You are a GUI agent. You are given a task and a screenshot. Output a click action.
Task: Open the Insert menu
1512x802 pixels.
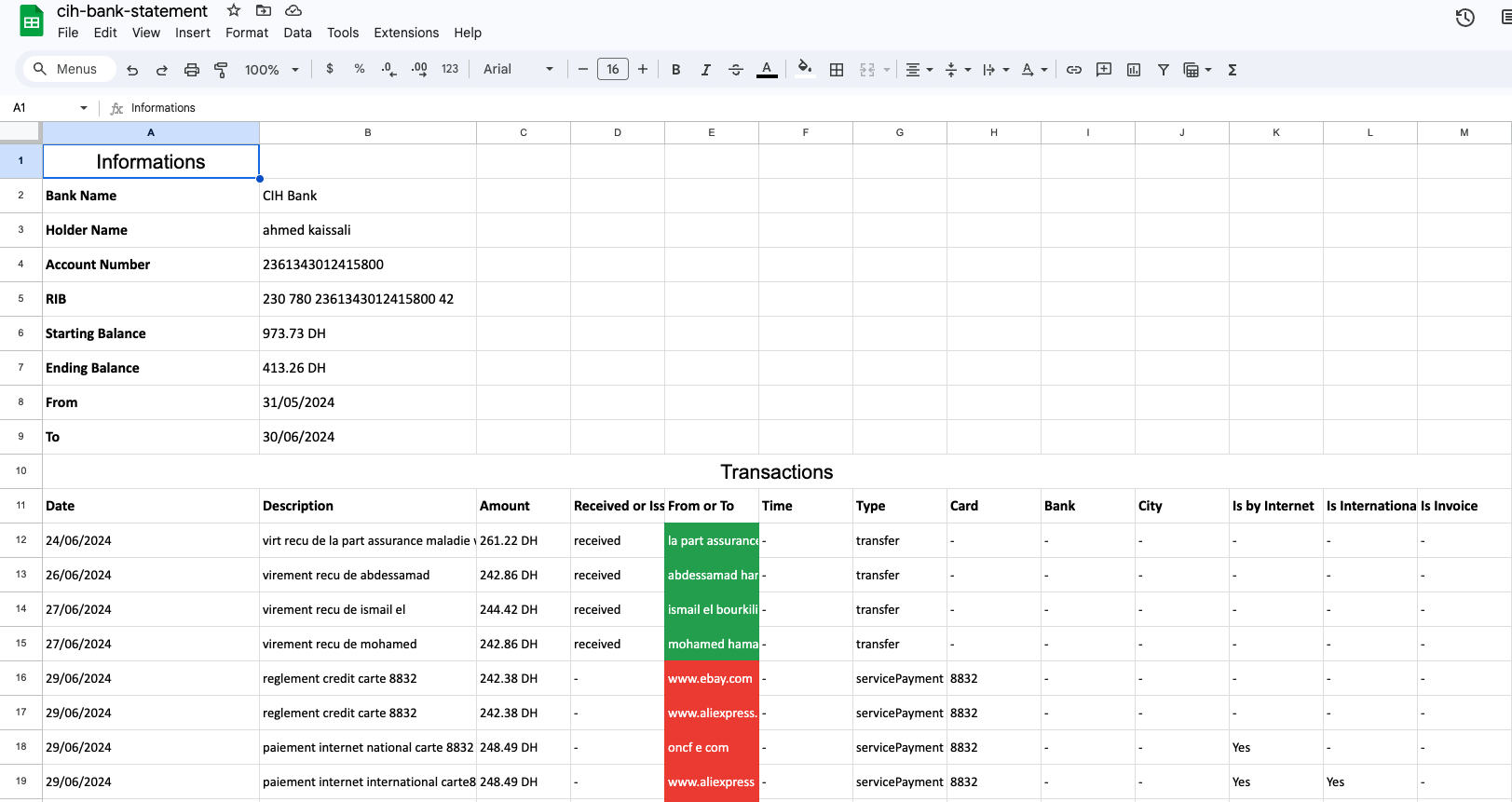(x=193, y=33)
